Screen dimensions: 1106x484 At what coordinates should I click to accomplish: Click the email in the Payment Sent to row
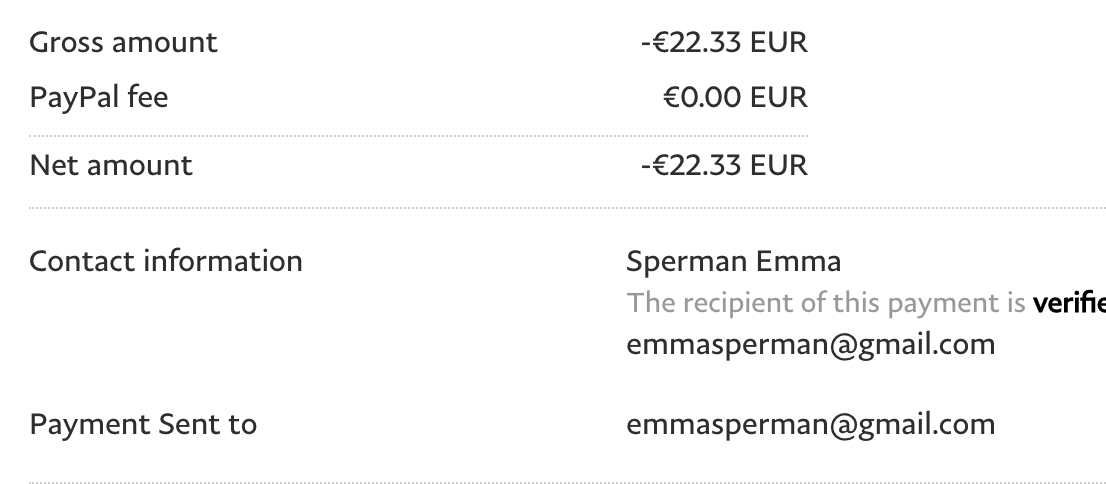coord(810,424)
